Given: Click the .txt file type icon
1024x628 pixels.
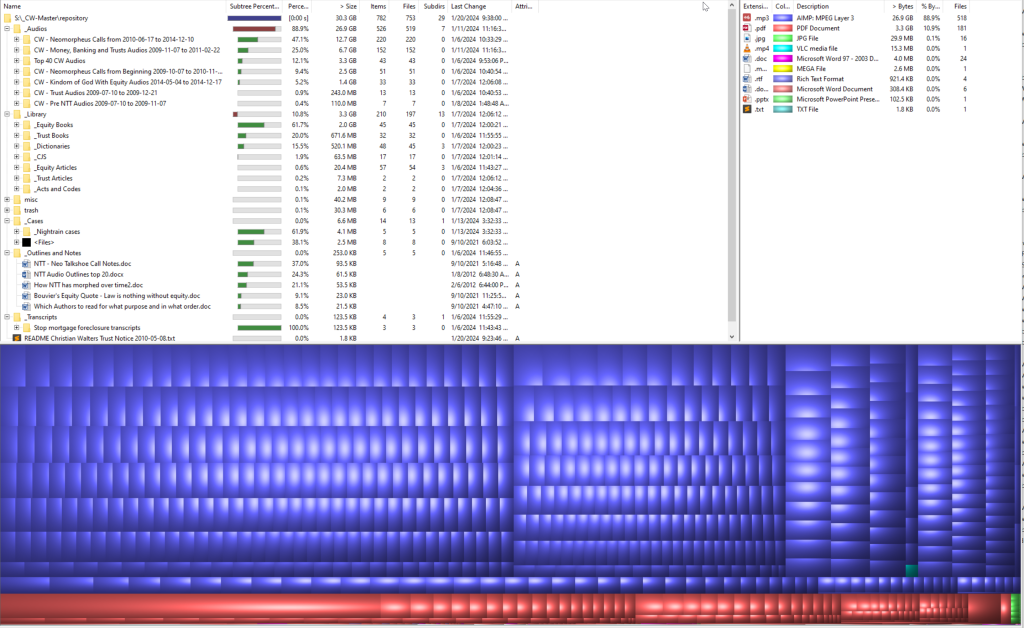Looking at the screenshot, I should [x=747, y=109].
